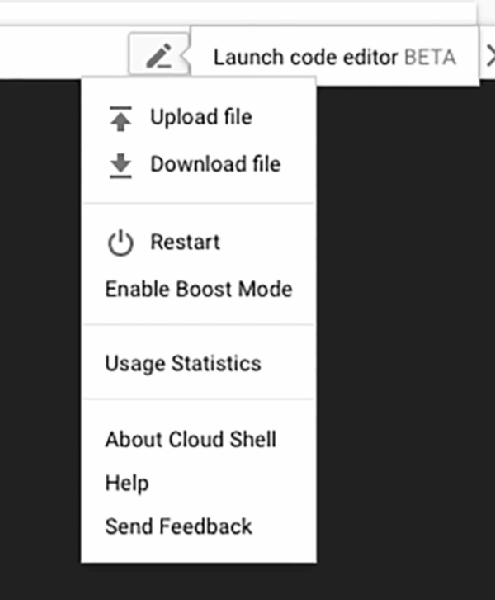Click the dark strip beside Upload file icon
Viewport: 495px width, 600px height.
(40, 118)
